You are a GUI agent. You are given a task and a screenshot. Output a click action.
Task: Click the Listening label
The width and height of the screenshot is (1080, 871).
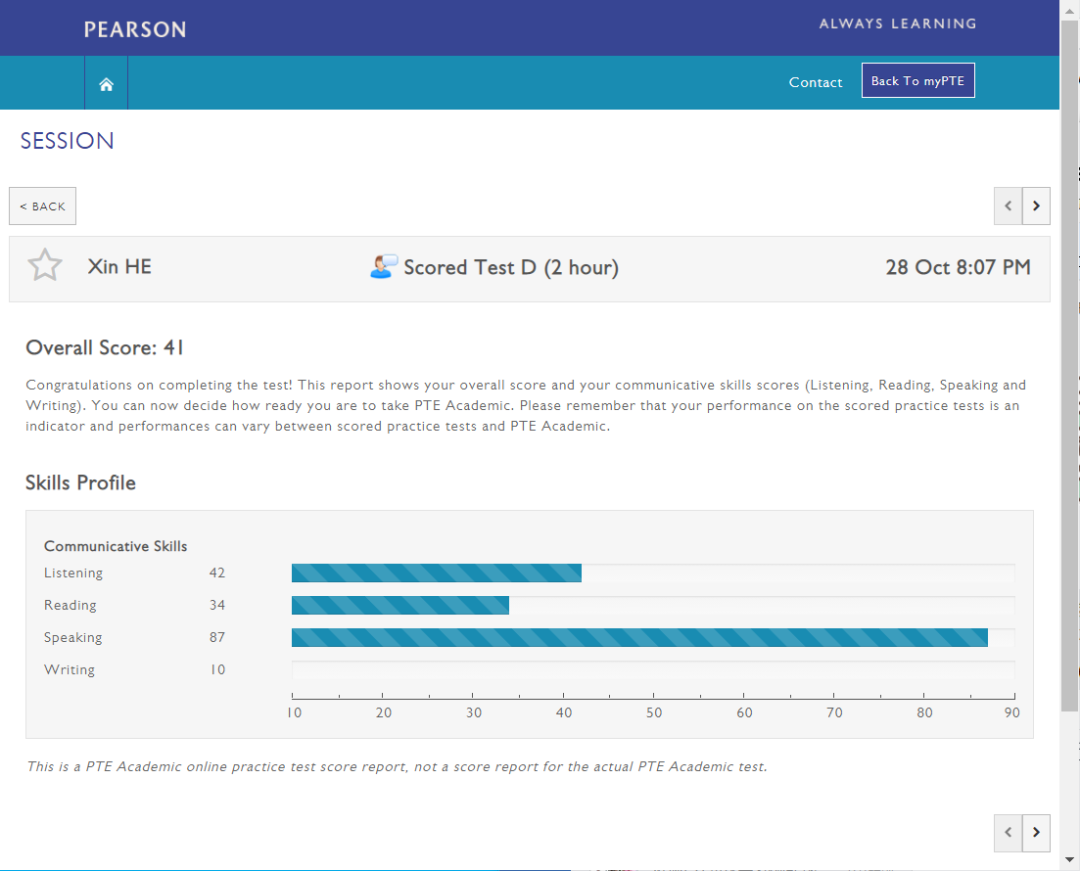pyautogui.click(x=73, y=573)
